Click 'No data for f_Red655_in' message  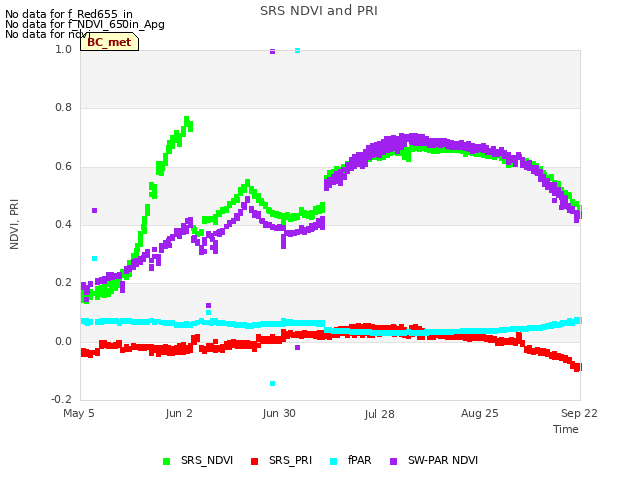point(69,14)
